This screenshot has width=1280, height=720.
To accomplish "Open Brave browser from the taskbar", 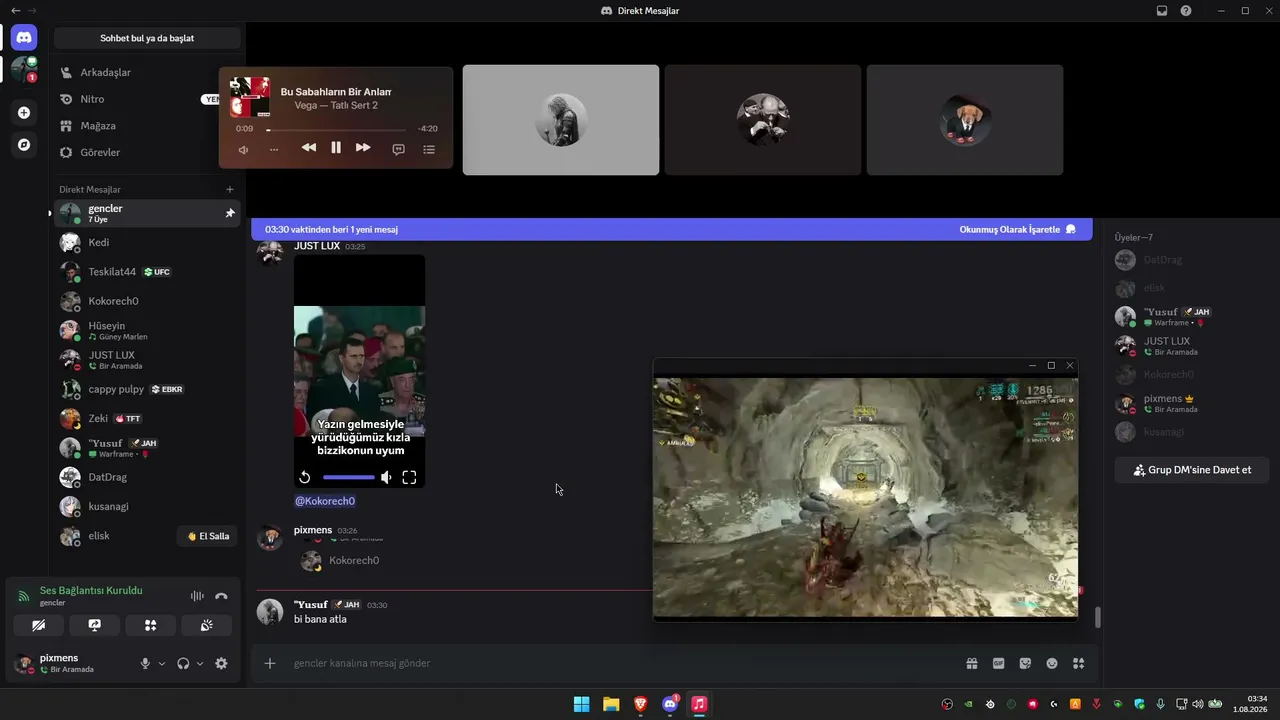I will tap(641, 704).
